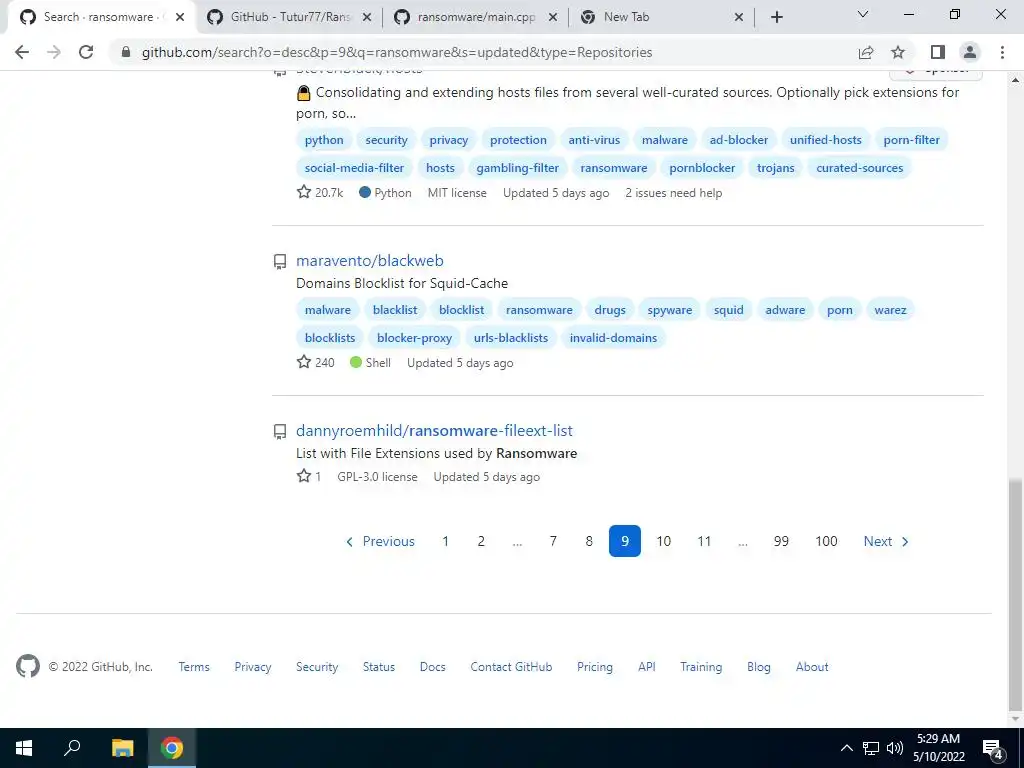
Task: Click the lock icon in address bar
Action: [x=126, y=52]
